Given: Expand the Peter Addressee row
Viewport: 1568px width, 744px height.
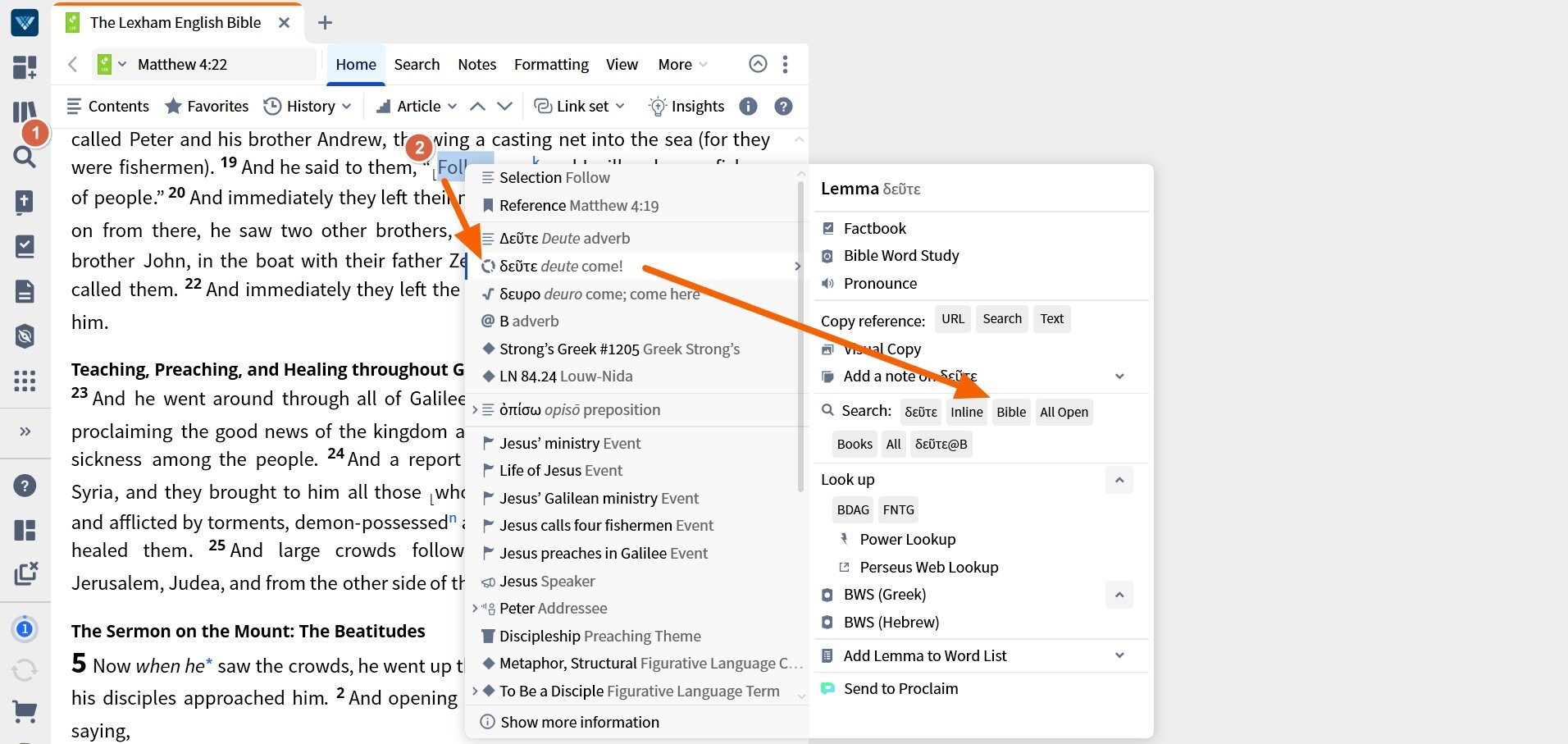Looking at the screenshot, I should point(475,608).
